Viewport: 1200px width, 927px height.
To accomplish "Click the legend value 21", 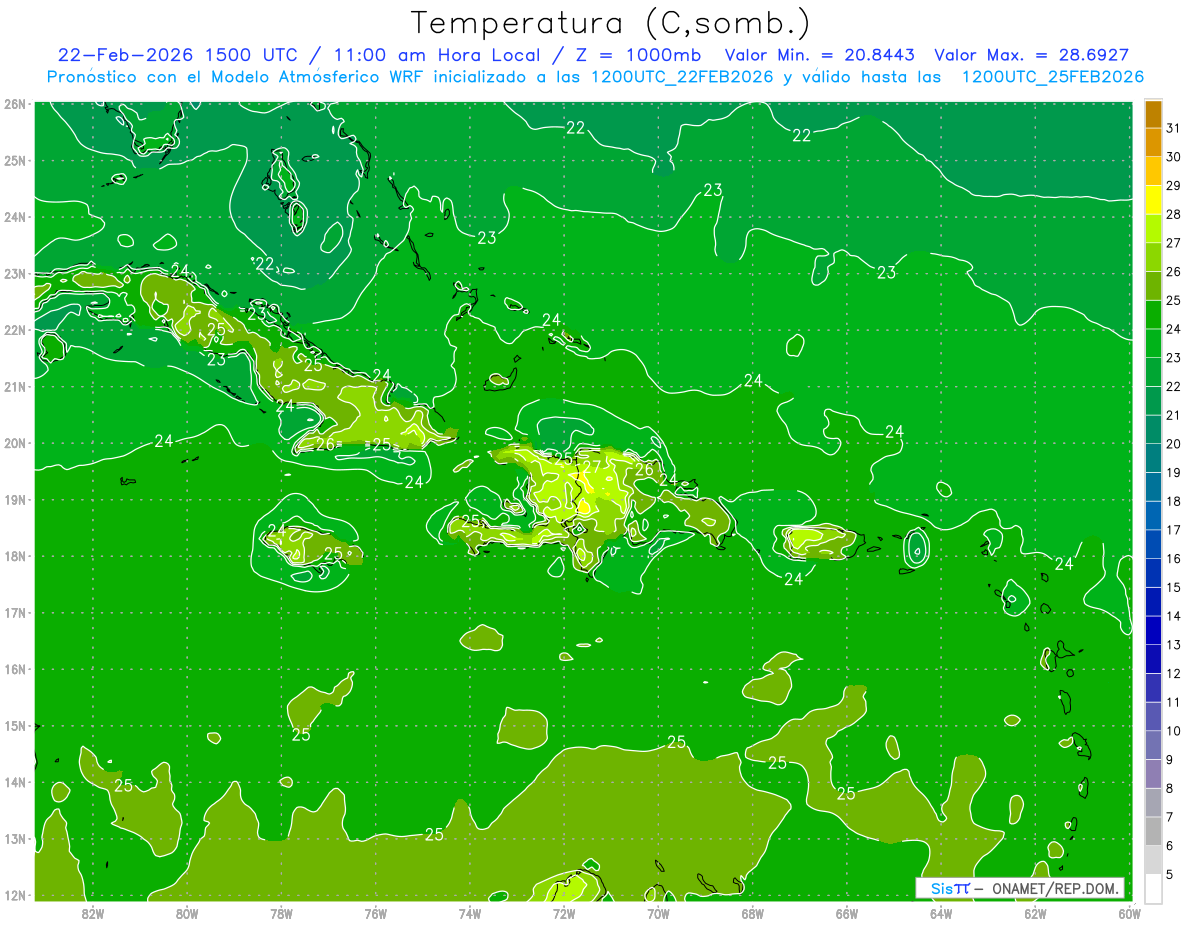I will point(1172,415).
